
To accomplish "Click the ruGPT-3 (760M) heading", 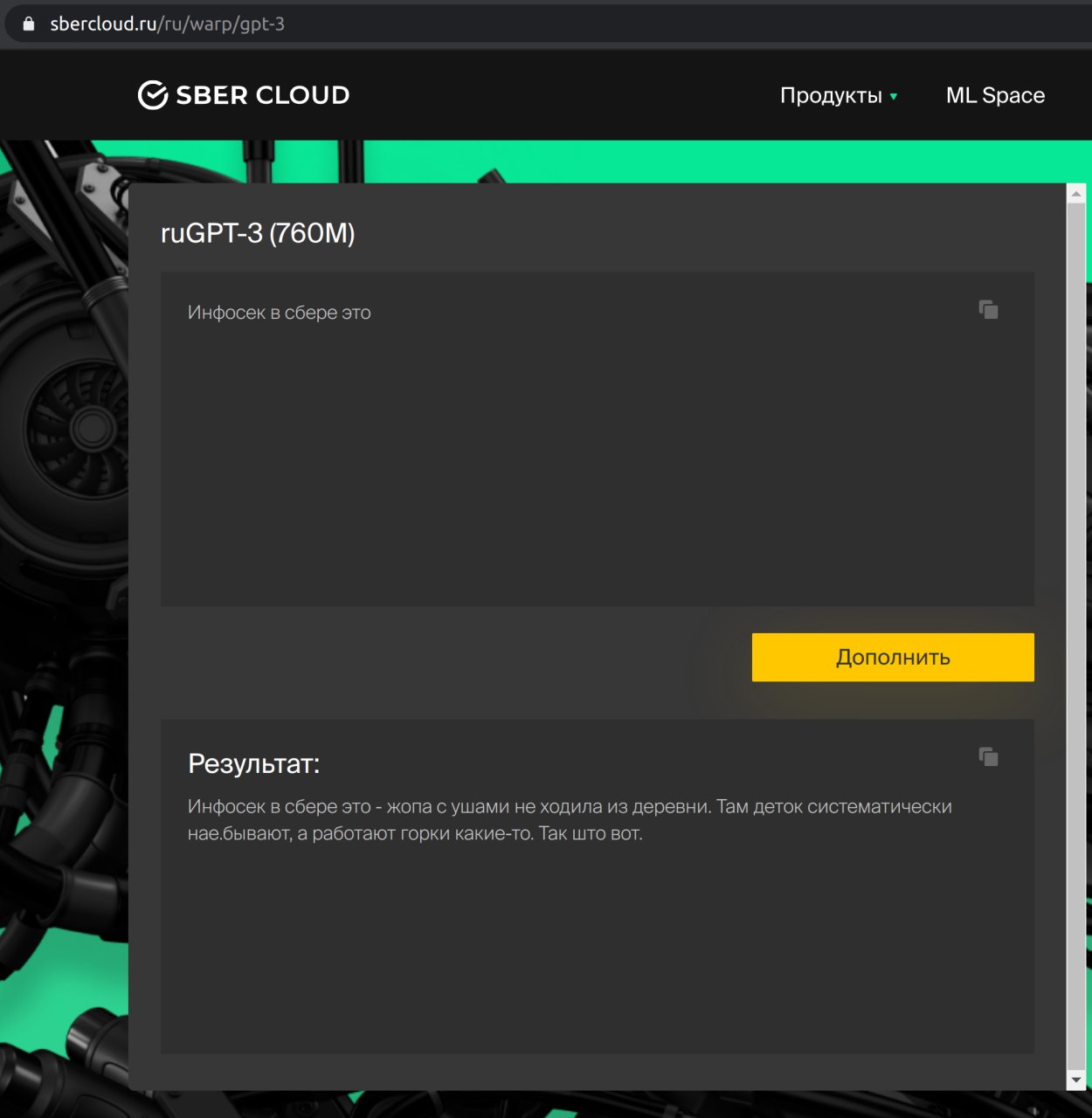I will (258, 233).
